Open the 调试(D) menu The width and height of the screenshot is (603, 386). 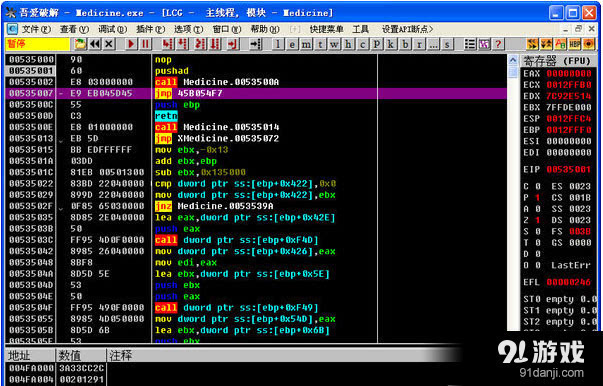click(112, 29)
